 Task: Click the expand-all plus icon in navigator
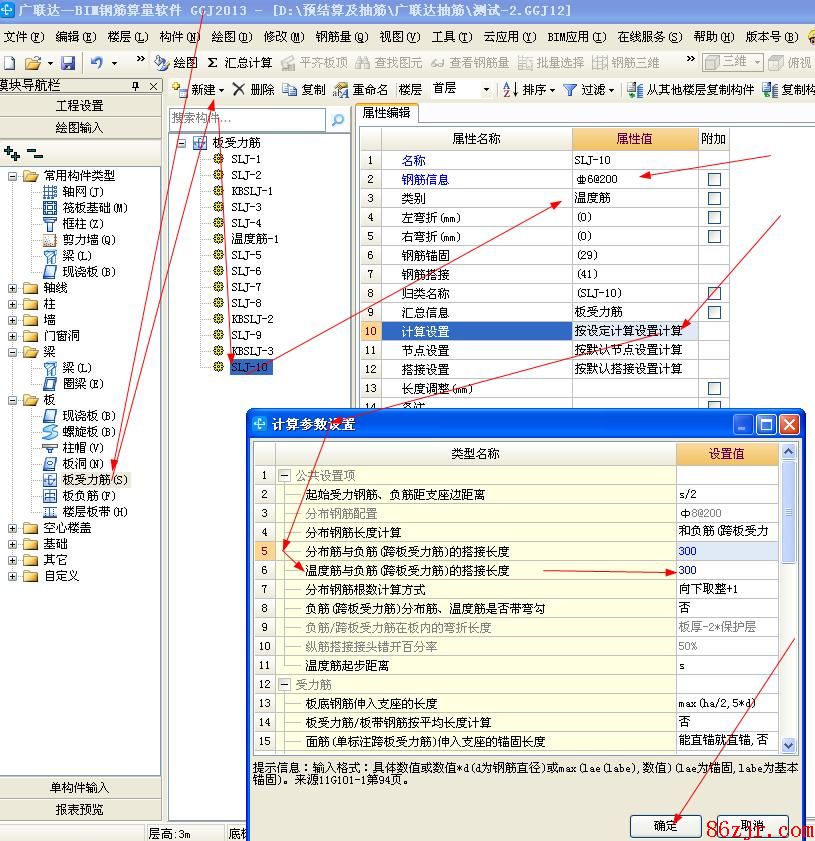click(x=12, y=153)
